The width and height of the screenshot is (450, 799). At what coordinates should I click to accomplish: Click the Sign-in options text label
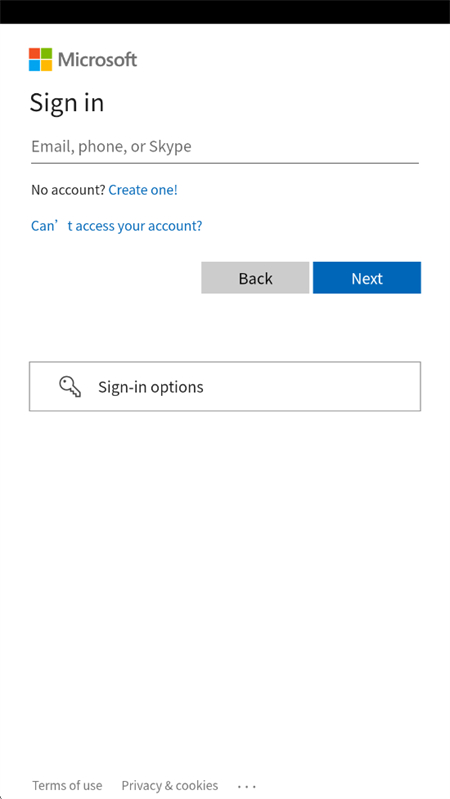(151, 387)
